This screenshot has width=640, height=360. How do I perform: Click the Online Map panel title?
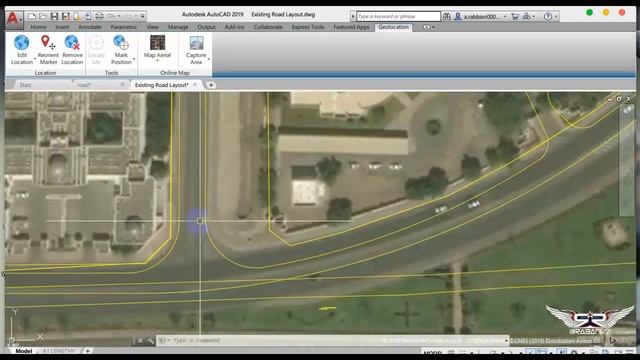pyautogui.click(x=175, y=73)
